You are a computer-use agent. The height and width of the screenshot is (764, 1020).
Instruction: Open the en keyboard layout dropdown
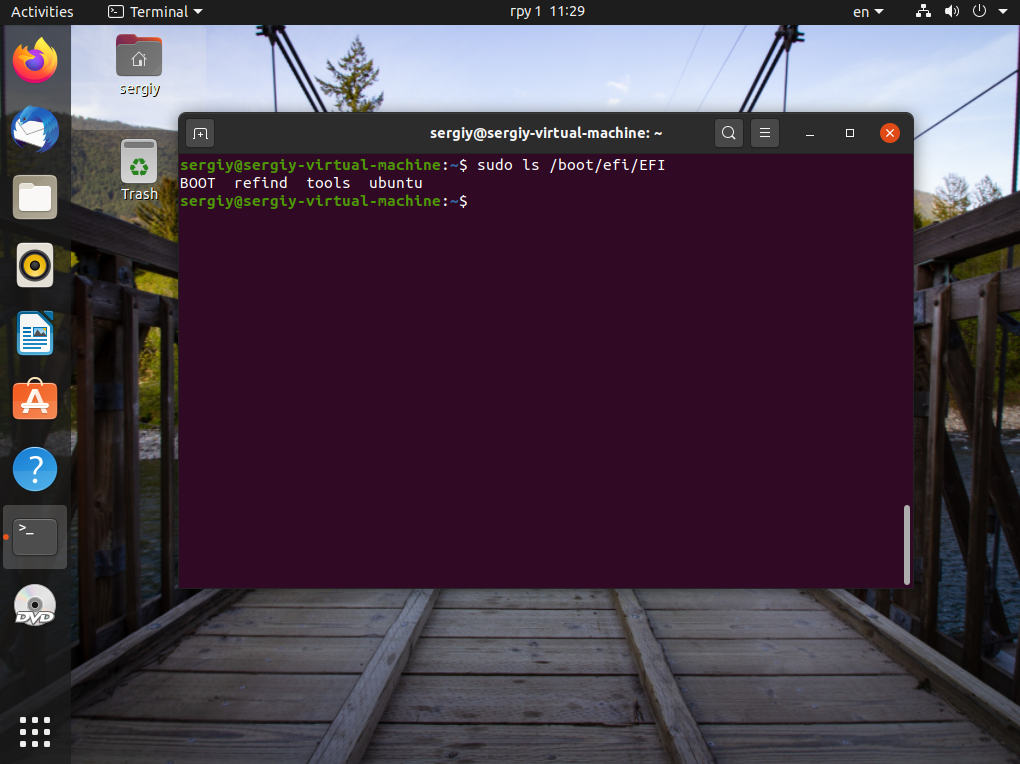[x=868, y=12]
